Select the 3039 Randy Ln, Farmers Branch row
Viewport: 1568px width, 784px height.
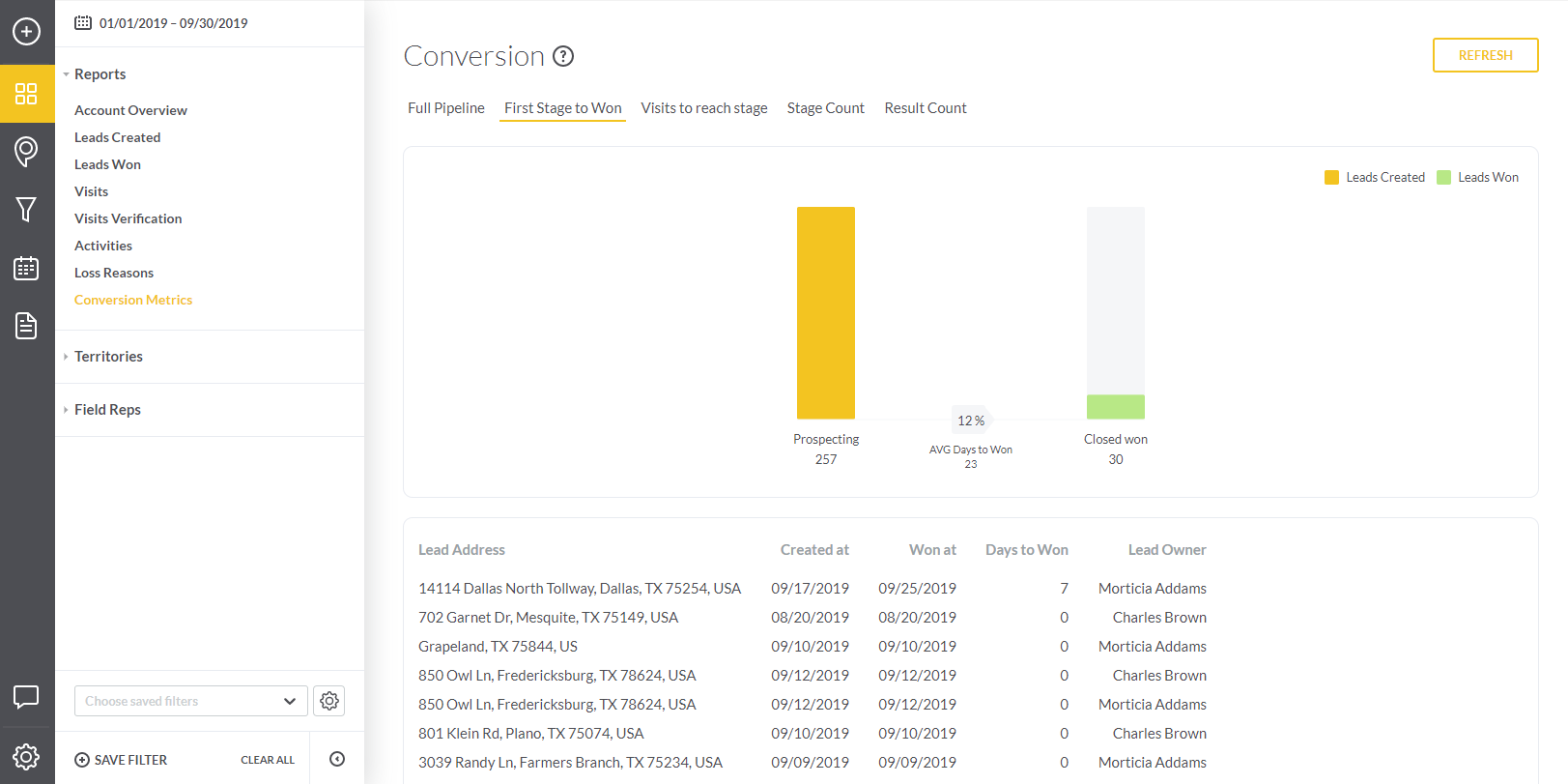[x=813, y=763]
